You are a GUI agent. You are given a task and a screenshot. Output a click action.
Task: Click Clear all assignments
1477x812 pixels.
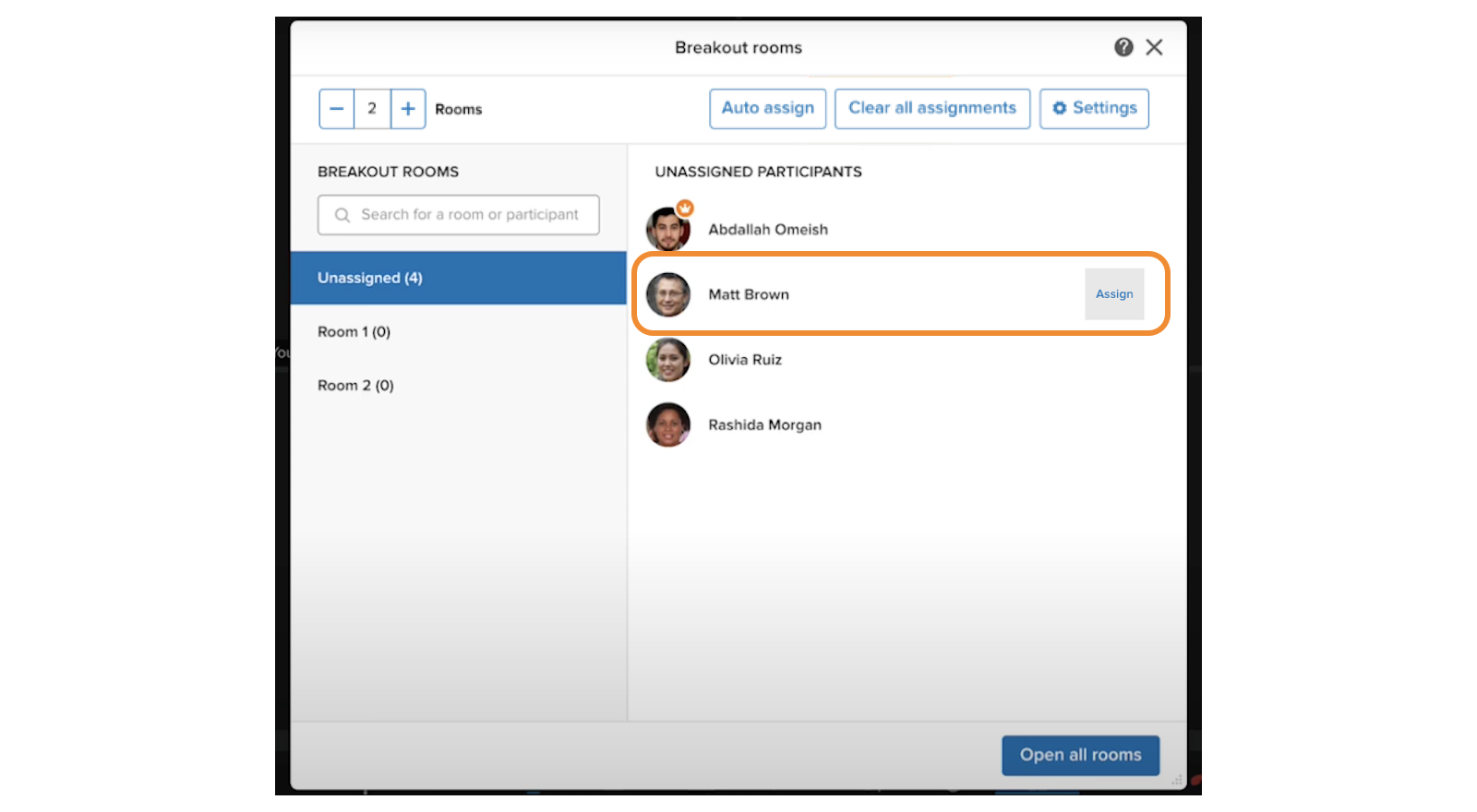(x=932, y=109)
